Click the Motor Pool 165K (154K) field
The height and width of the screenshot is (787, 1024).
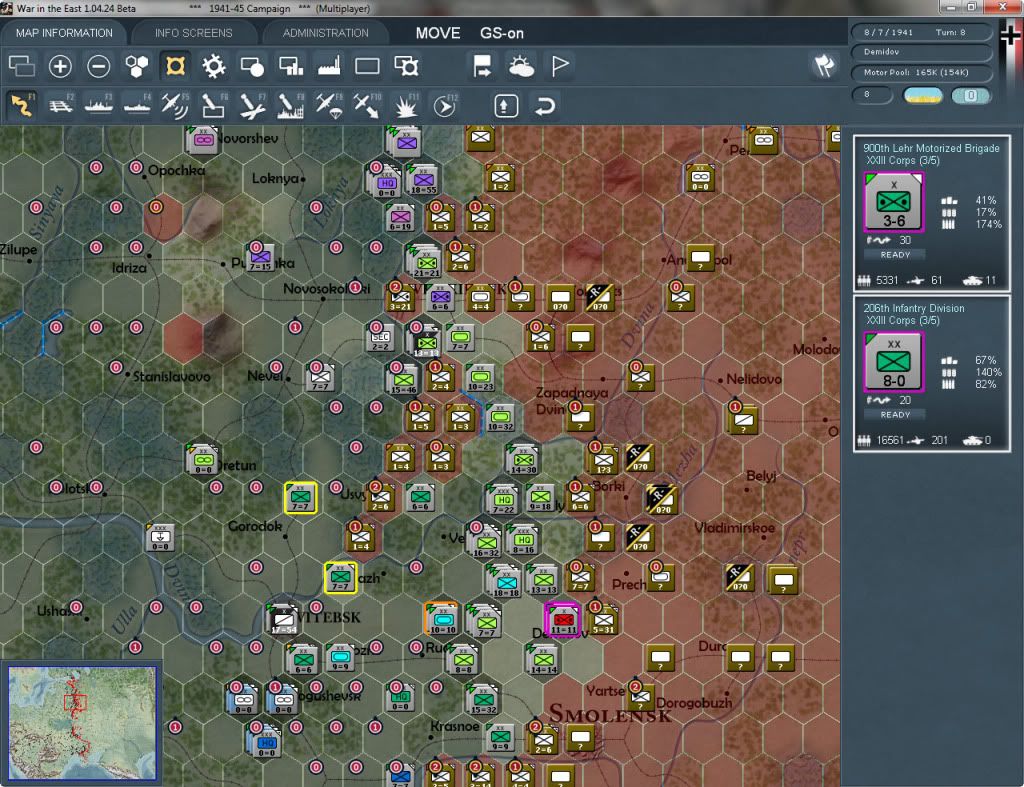click(x=920, y=72)
